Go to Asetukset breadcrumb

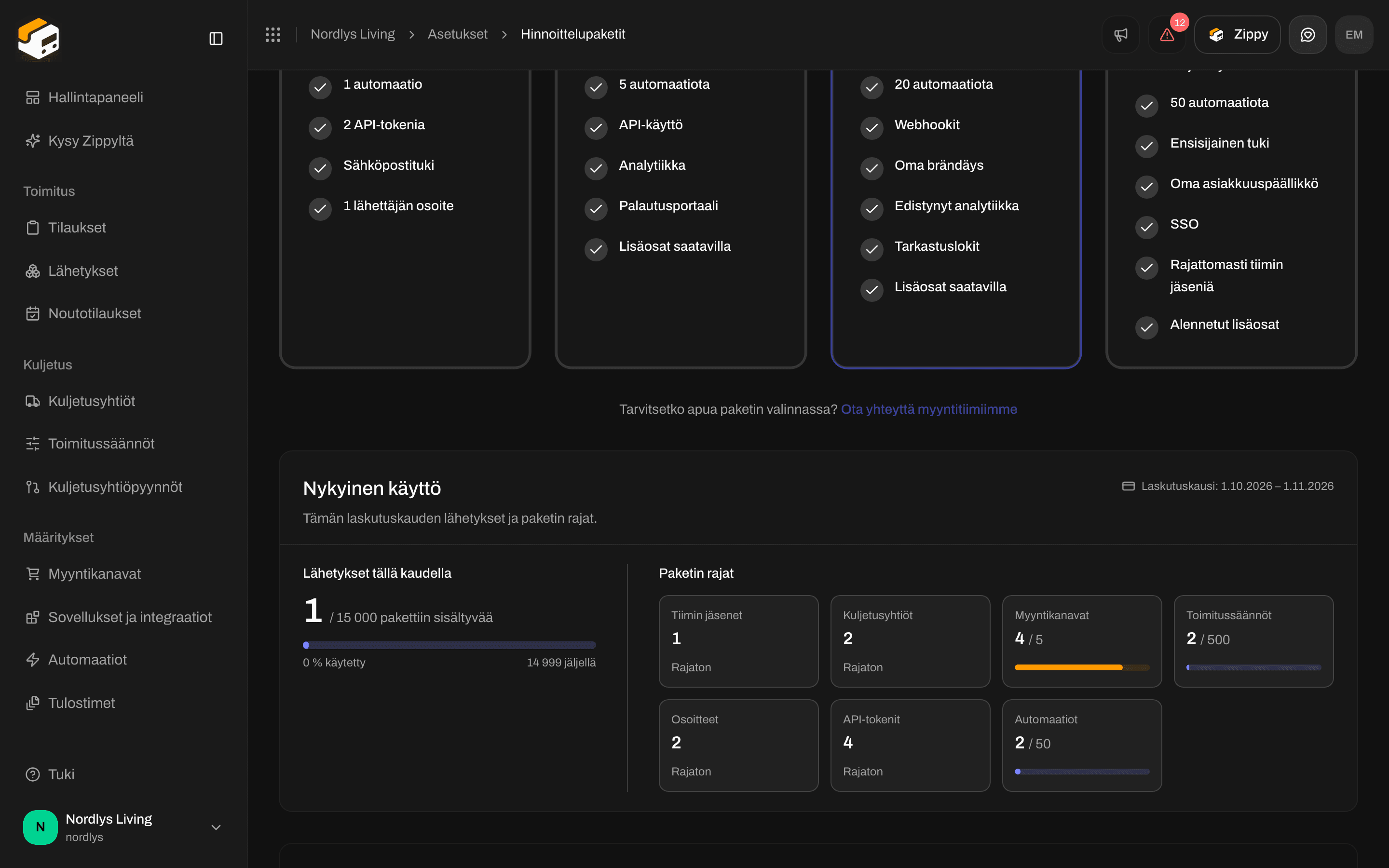[457, 34]
